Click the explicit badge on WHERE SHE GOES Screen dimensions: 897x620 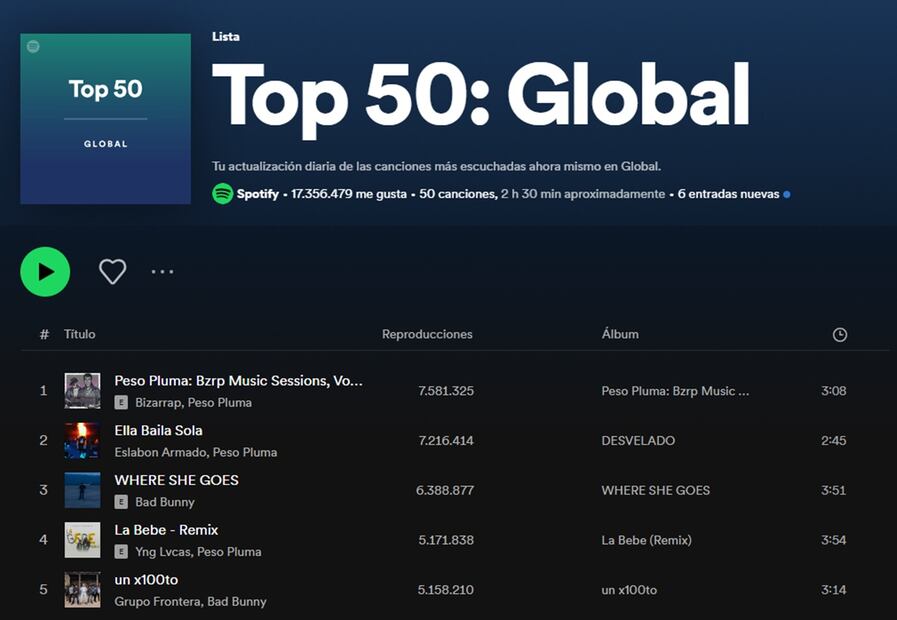click(121, 502)
